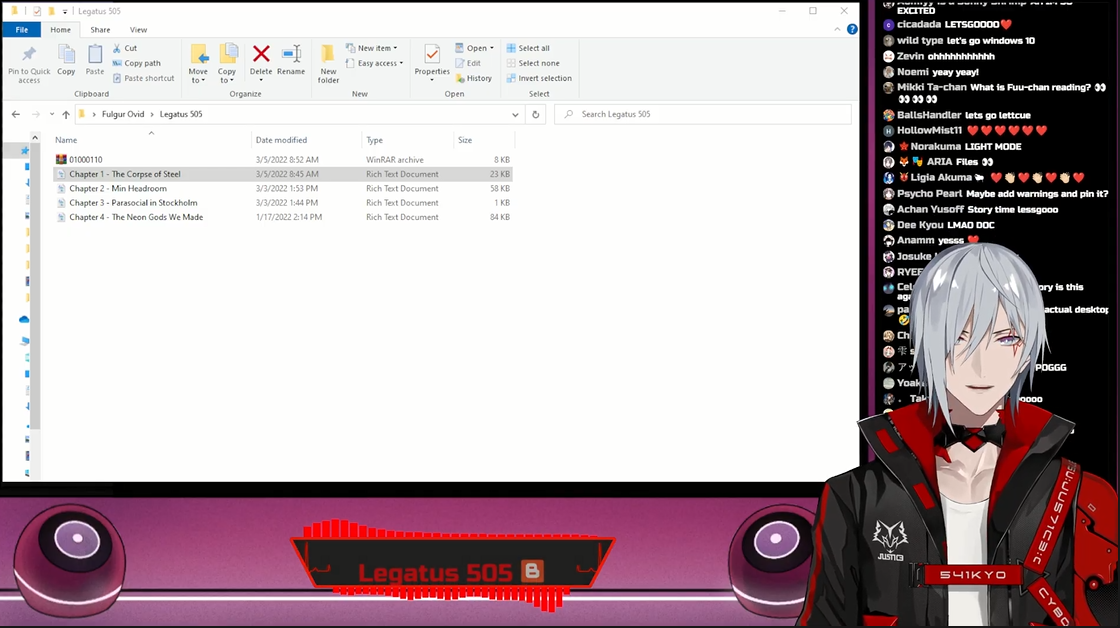This screenshot has width=1120, height=628.
Task: Select Chapter 2 - Min Headroom file
Action: pos(118,188)
